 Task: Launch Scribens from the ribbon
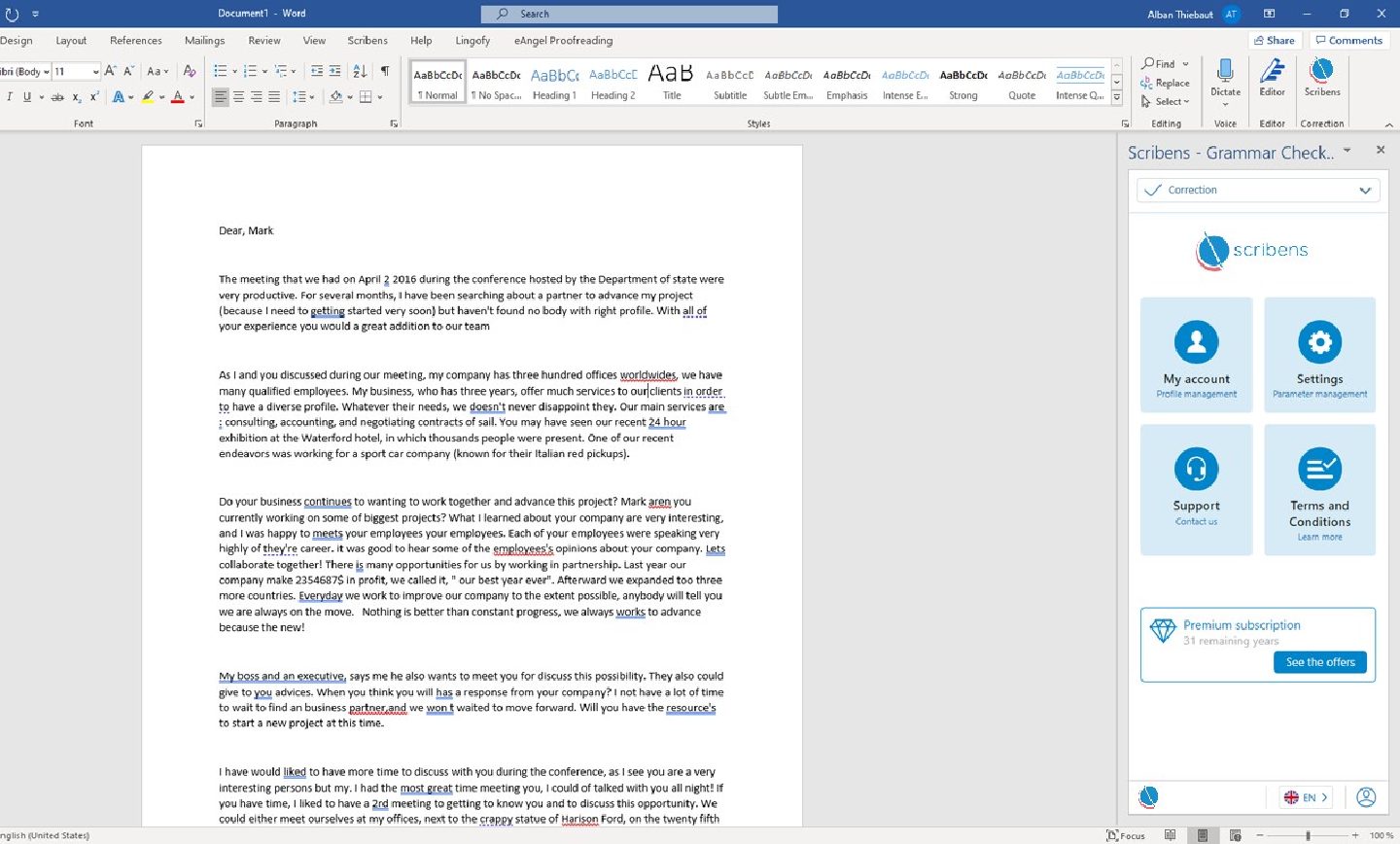tap(1321, 78)
